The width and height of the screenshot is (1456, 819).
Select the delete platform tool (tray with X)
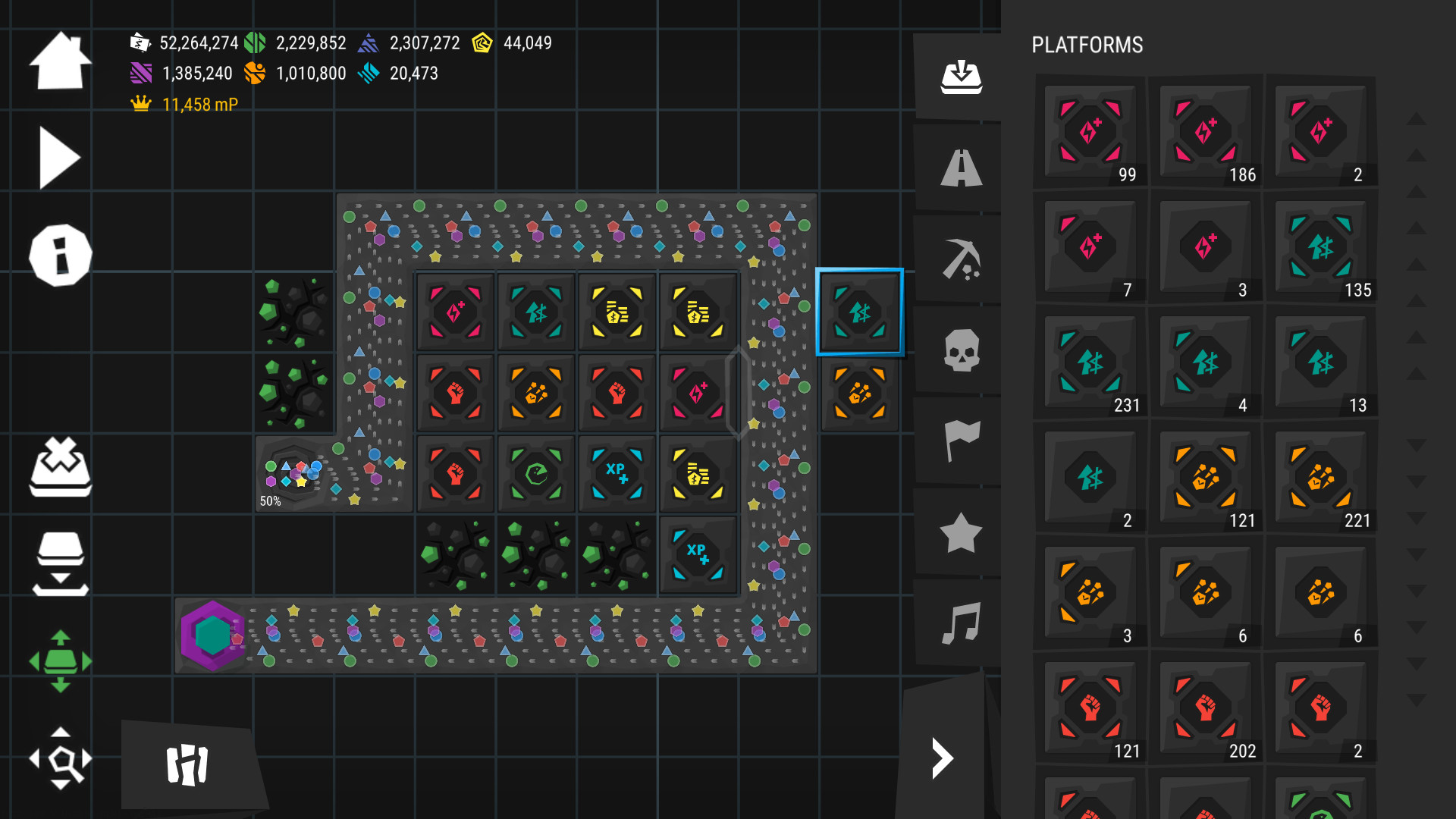click(x=61, y=466)
